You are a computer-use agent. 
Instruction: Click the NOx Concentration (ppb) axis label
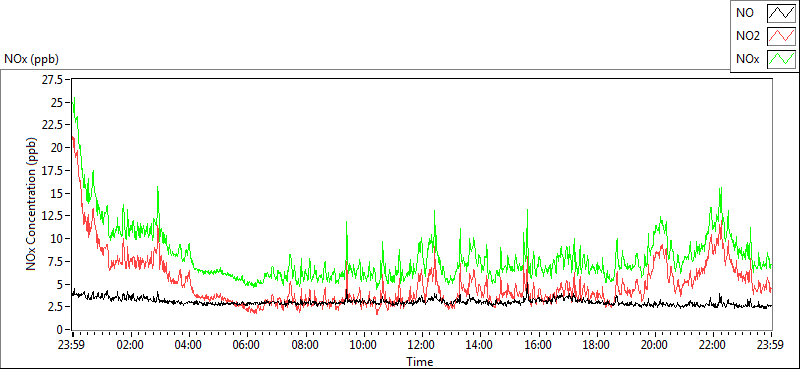(32, 203)
